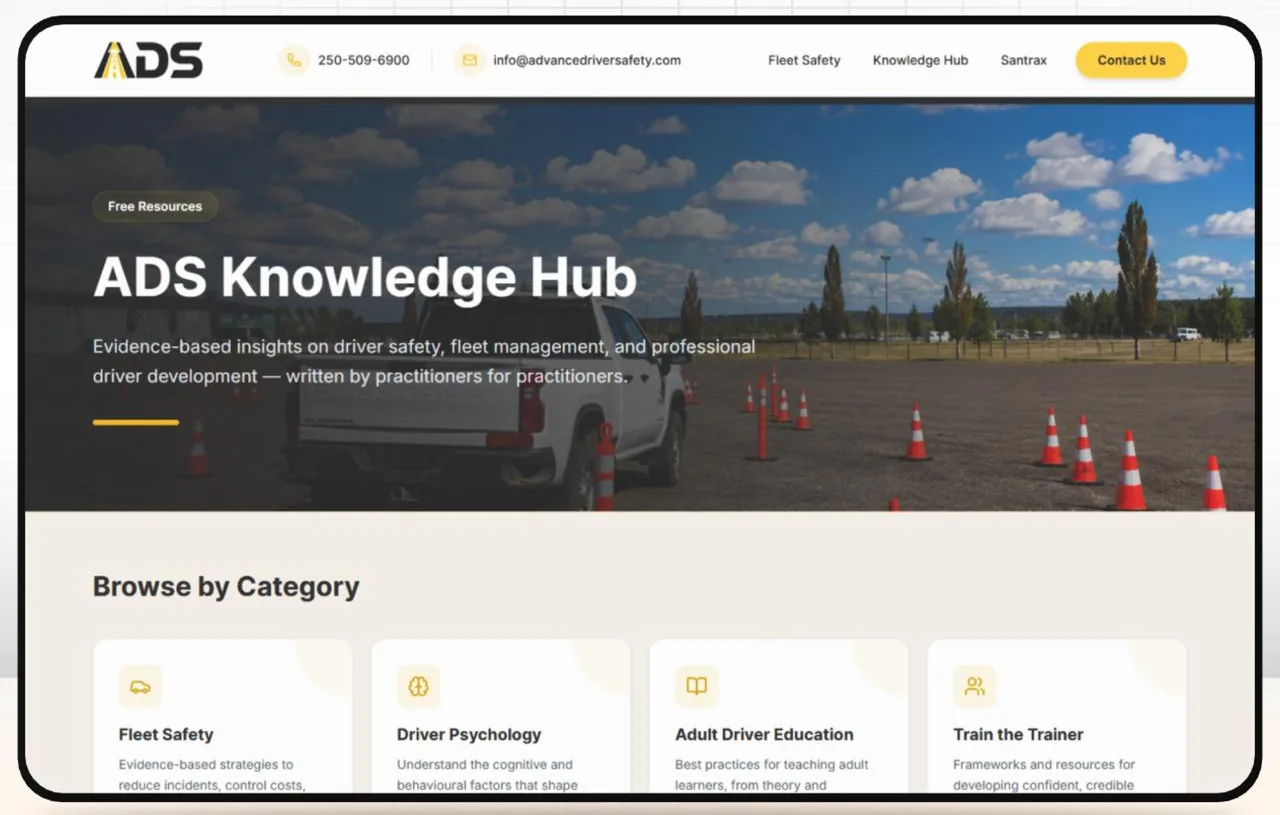Click the ADS Knowledge Hub hero heading

365,277
